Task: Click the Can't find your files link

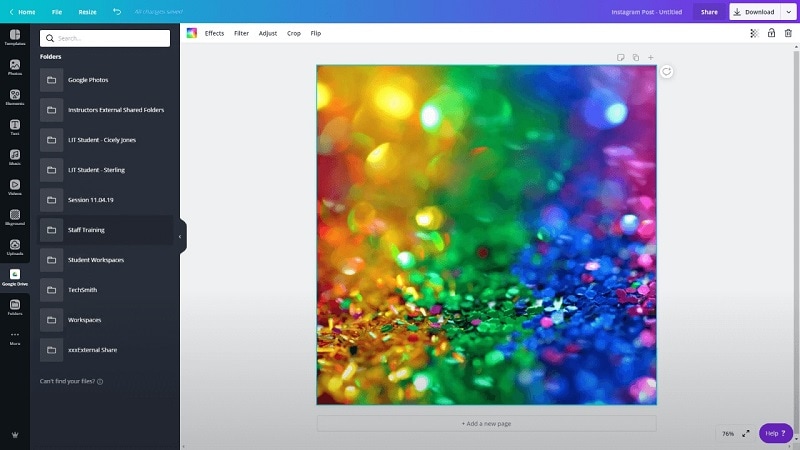Action: (x=67, y=381)
